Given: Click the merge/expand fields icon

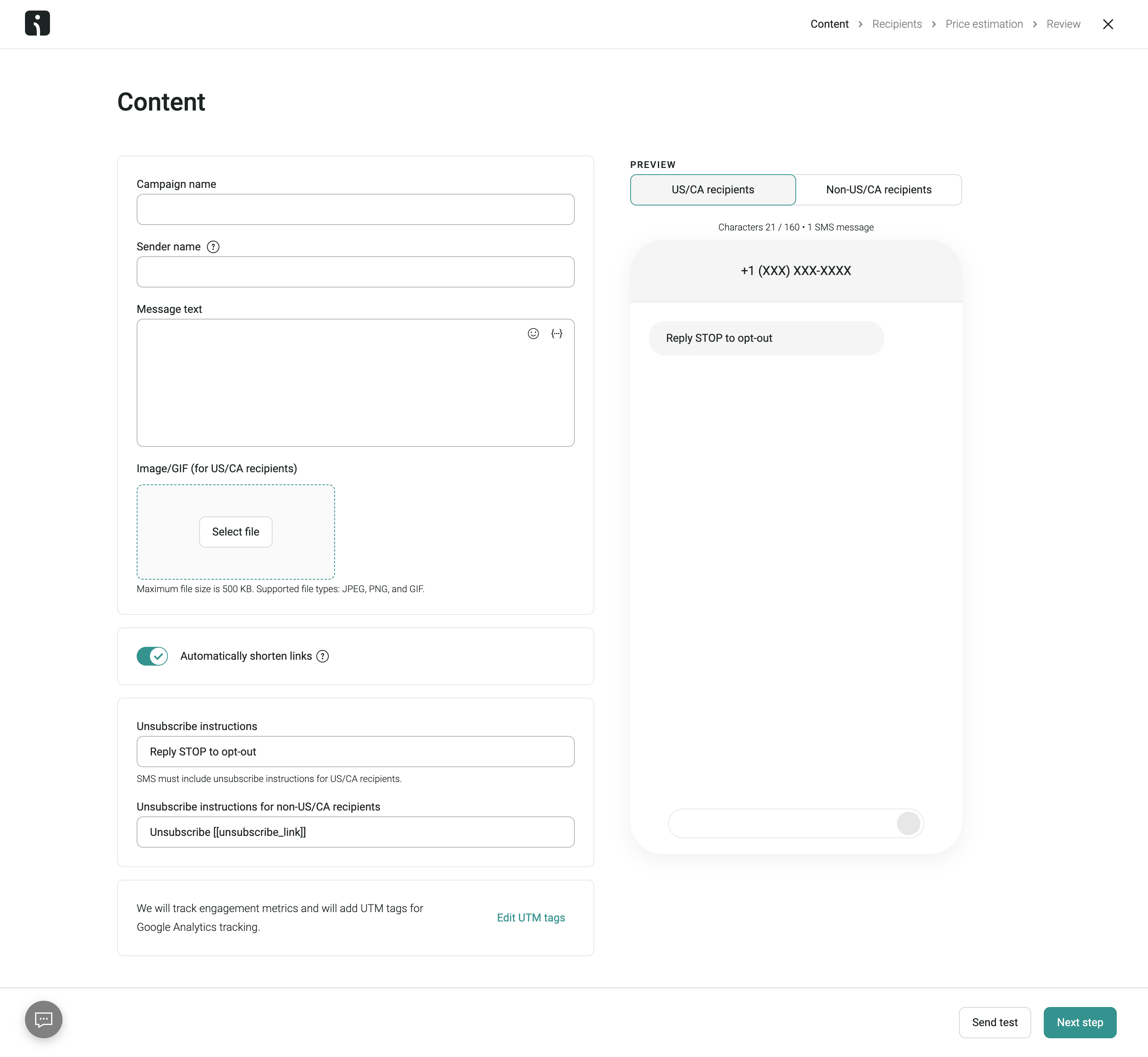Looking at the screenshot, I should 557,333.
